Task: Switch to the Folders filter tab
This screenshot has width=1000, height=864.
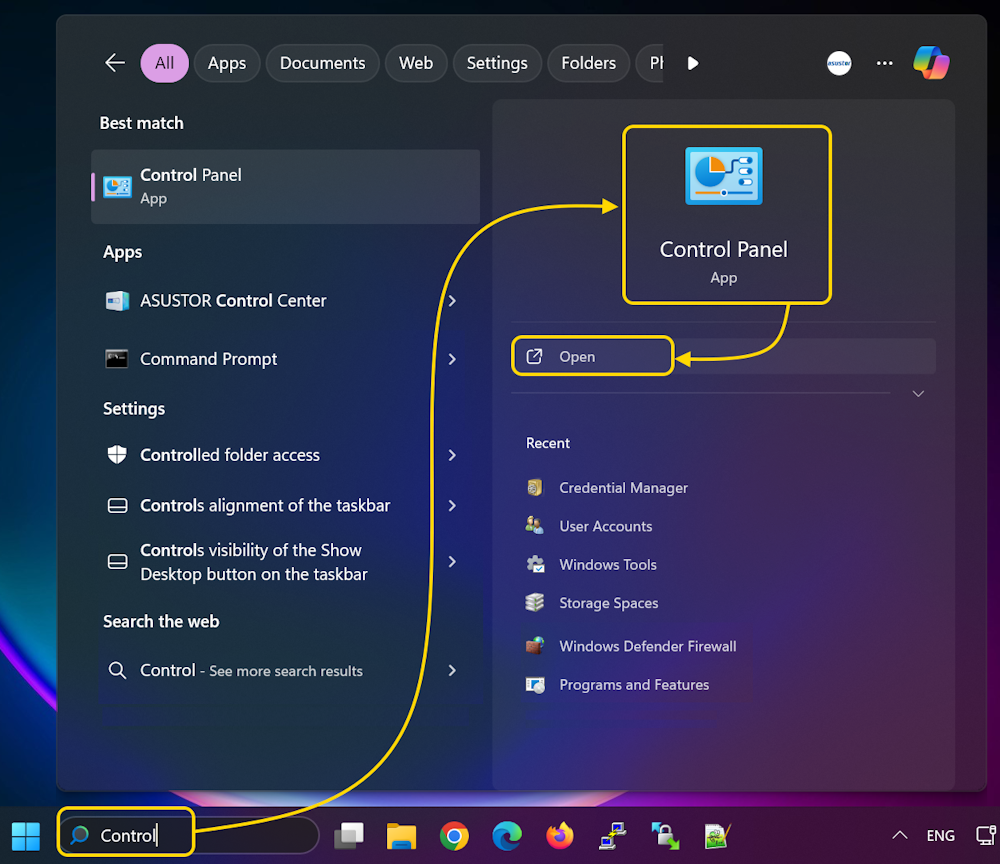Action: [x=589, y=63]
